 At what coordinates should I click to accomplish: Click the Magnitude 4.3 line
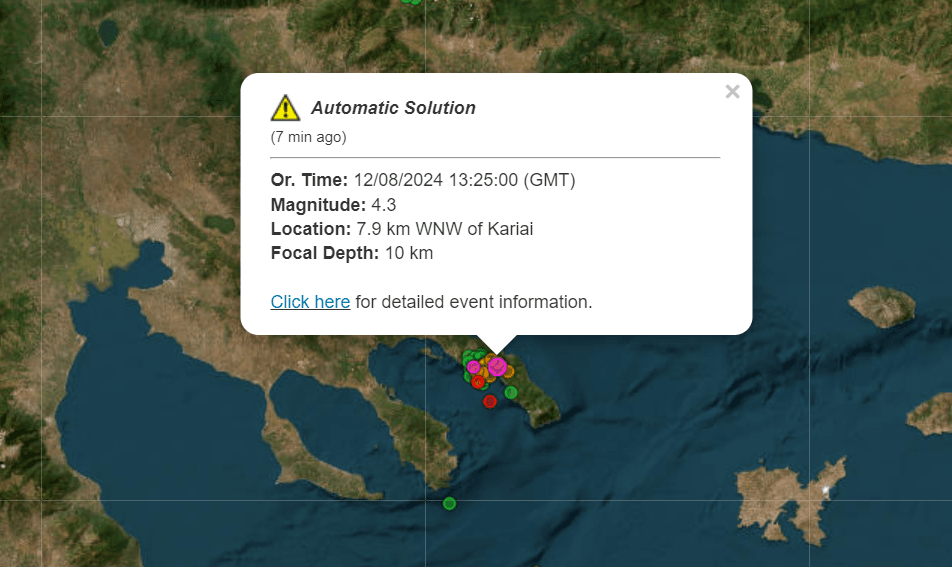point(334,205)
